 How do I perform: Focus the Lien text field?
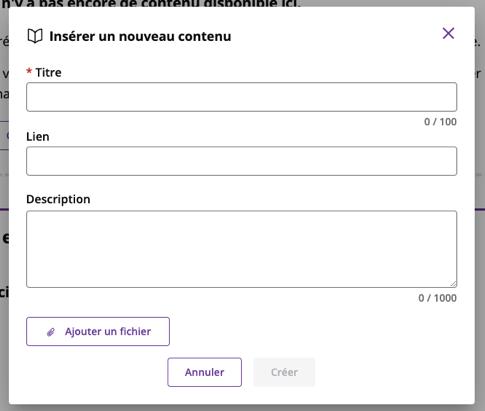click(241, 161)
